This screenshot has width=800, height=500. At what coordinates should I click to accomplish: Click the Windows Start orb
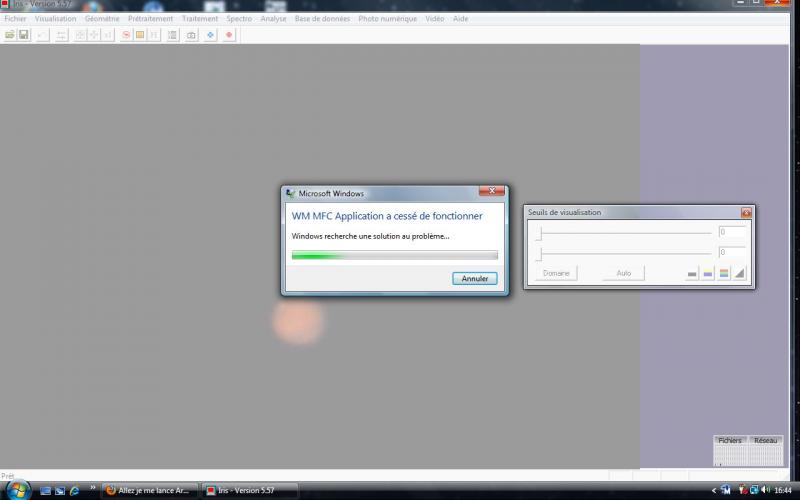[x=18, y=490]
